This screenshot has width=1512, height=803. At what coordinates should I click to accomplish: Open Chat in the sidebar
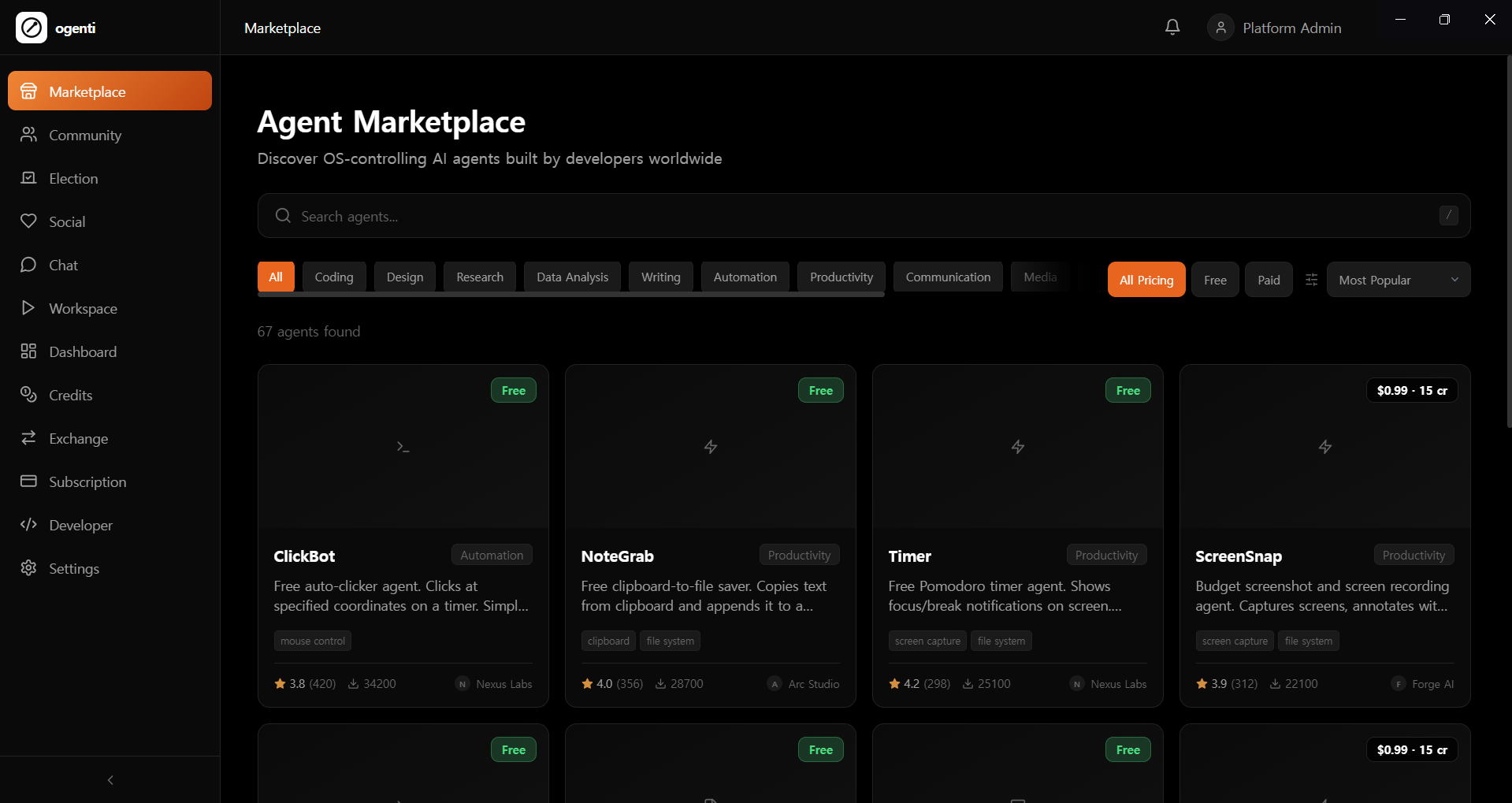63,265
